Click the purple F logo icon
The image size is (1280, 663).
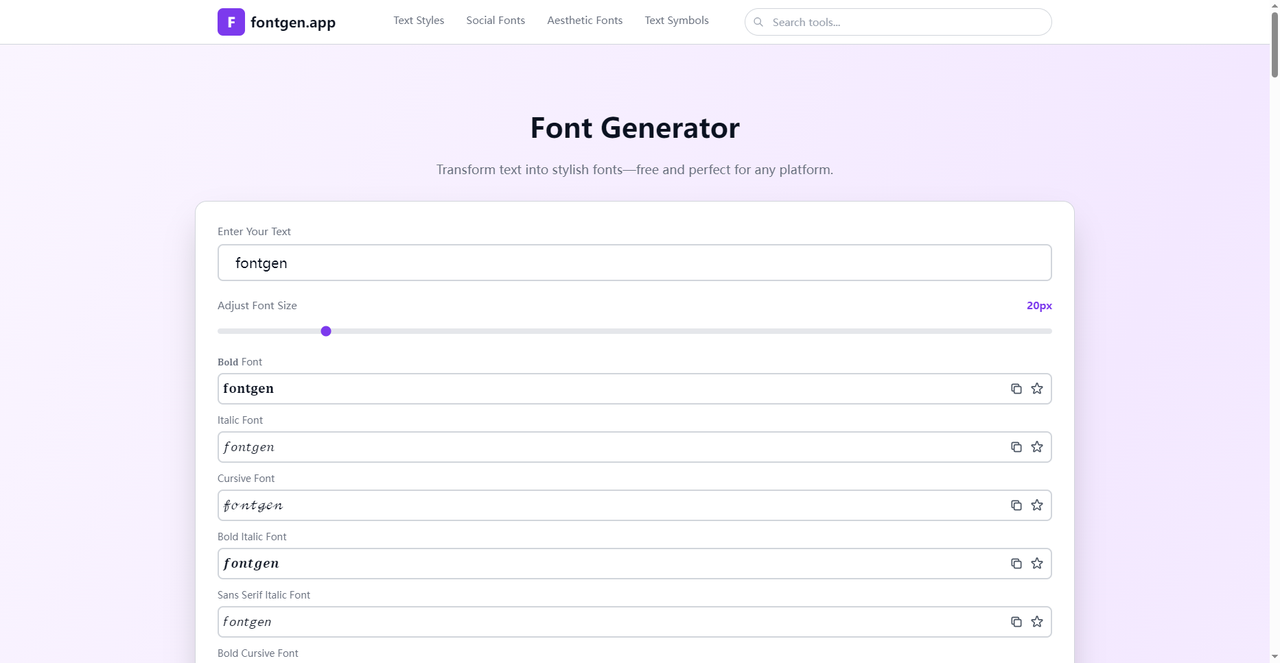231,22
